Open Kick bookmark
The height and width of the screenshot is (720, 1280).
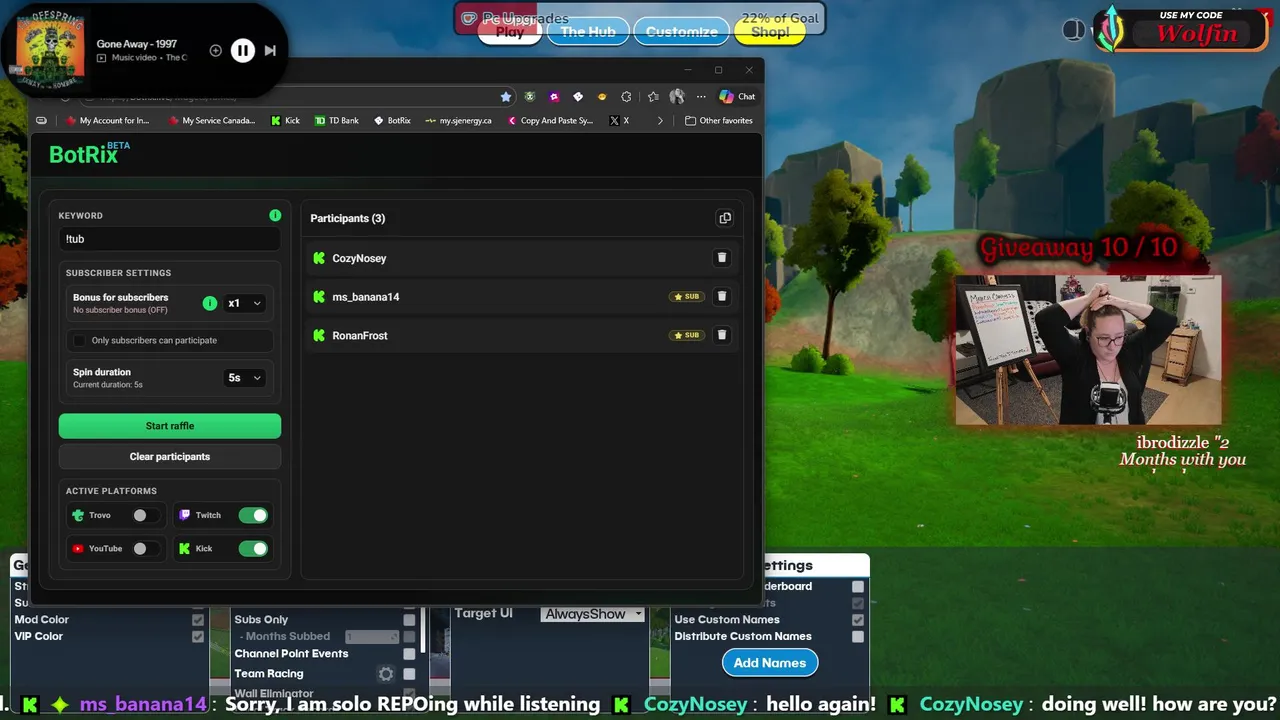[286, 120]
